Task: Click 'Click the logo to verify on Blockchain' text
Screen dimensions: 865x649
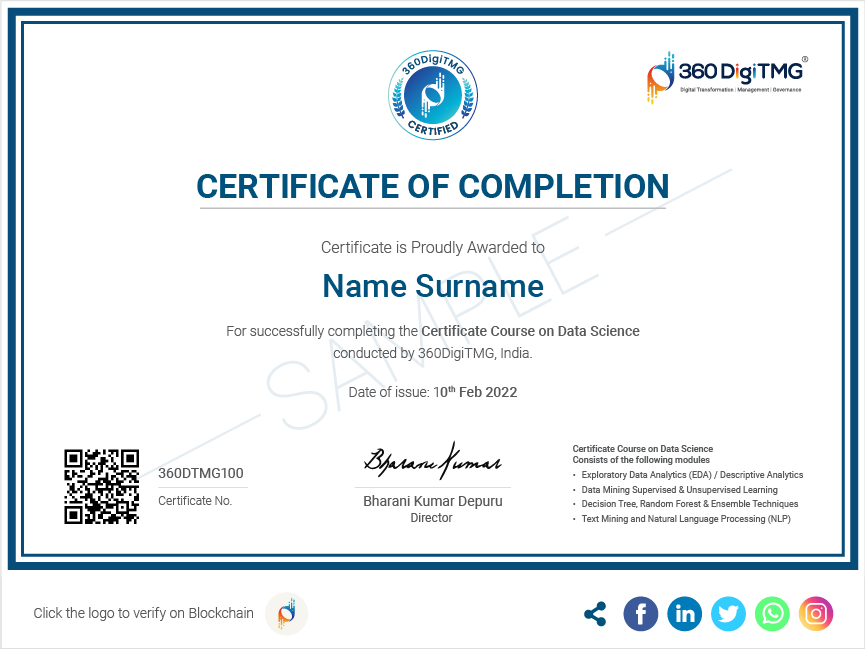Action: 143,613
